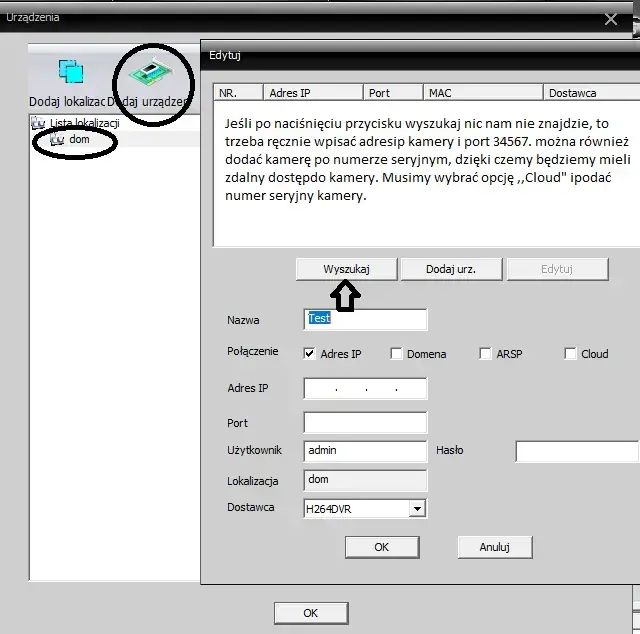Sort by Adres IP column header

click(x=313, y=93)
